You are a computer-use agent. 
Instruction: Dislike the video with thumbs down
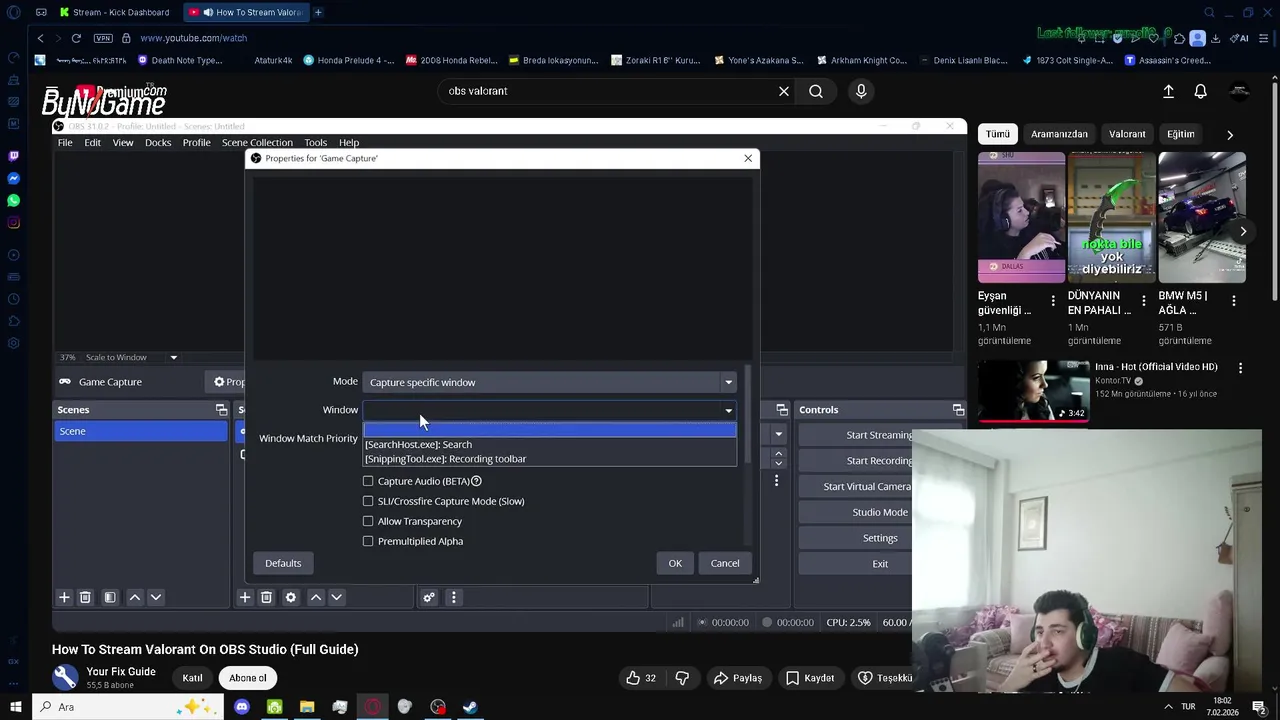point(682,678)
